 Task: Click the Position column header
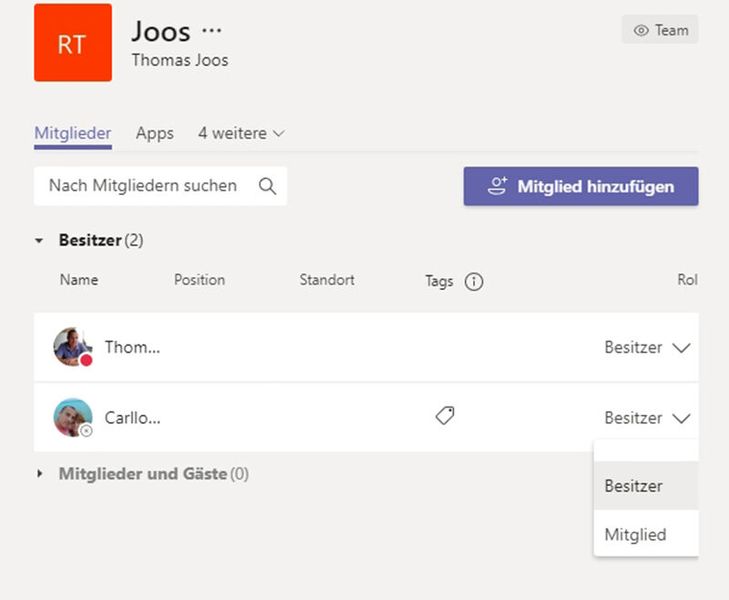pyautogui.click(x=199, y=280)
